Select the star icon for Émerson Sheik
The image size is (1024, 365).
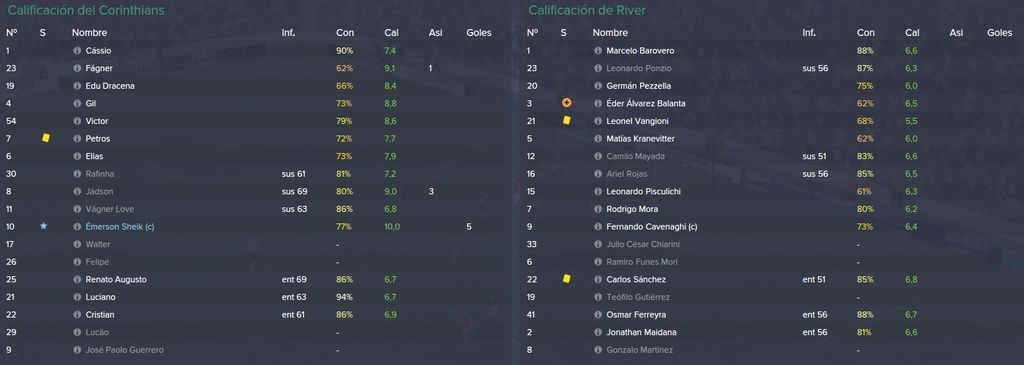coord(43,226)
